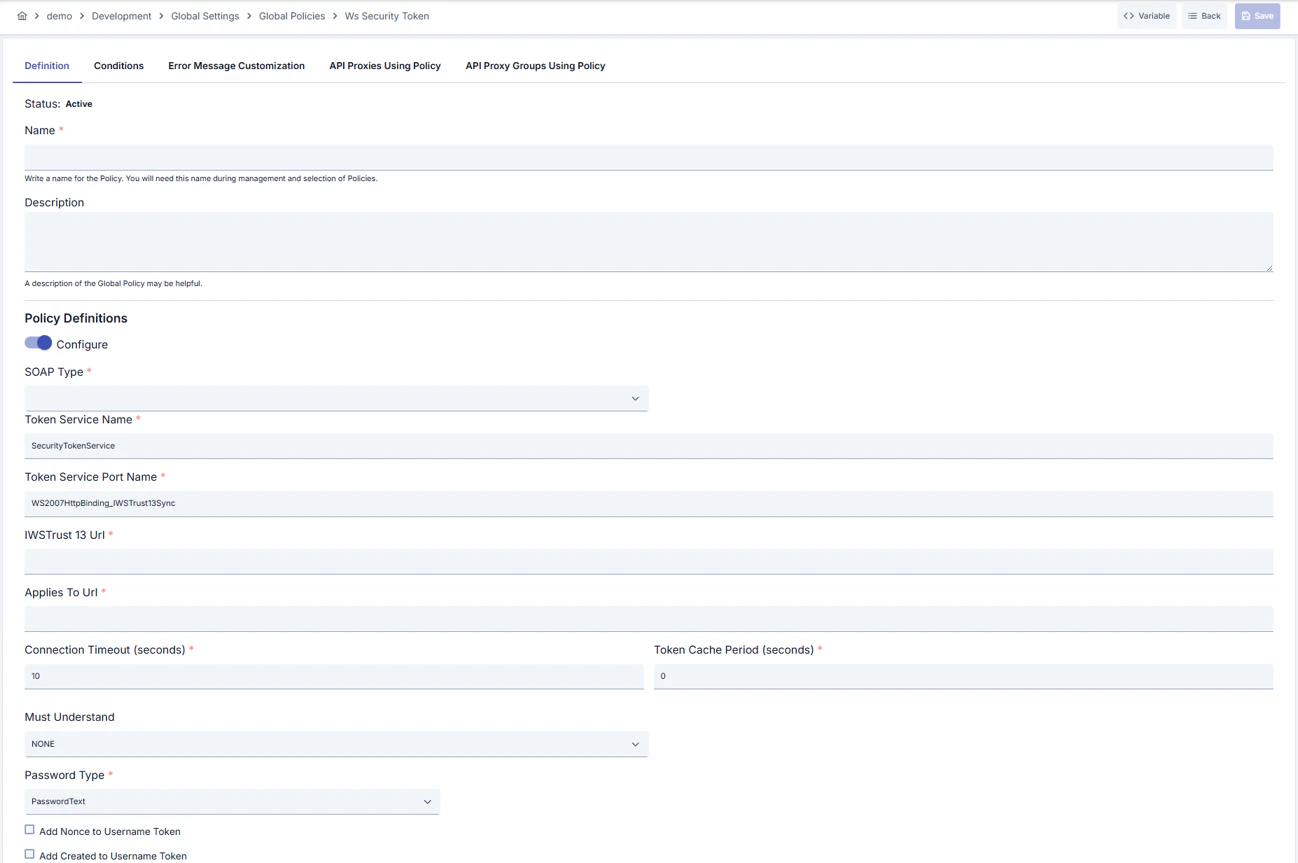Focus the Applies To Url field
The width and height of the screenshot is (1298, 863).
point(649,618)
